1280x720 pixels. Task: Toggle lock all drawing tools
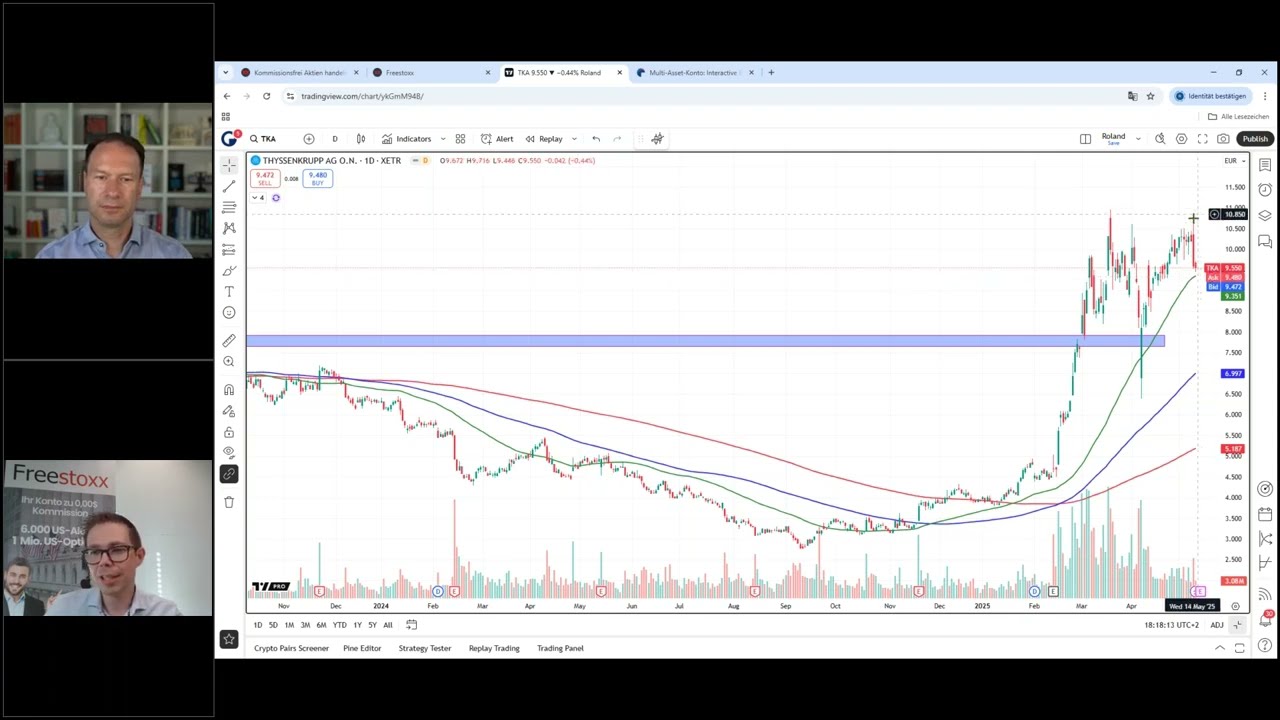pyautogui.click(x=229, y=432)
